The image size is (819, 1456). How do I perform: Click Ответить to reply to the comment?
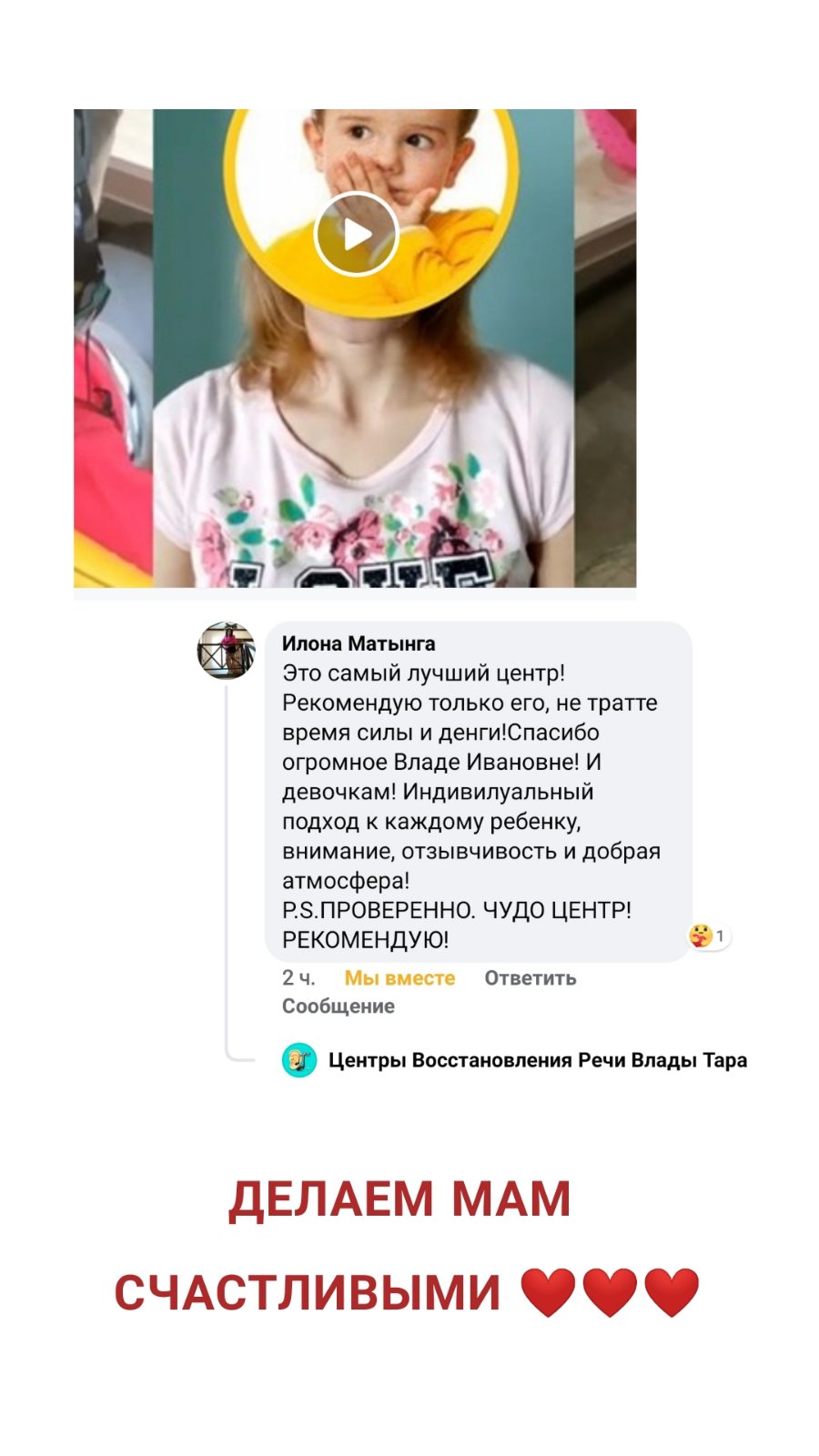coord(531,978)
